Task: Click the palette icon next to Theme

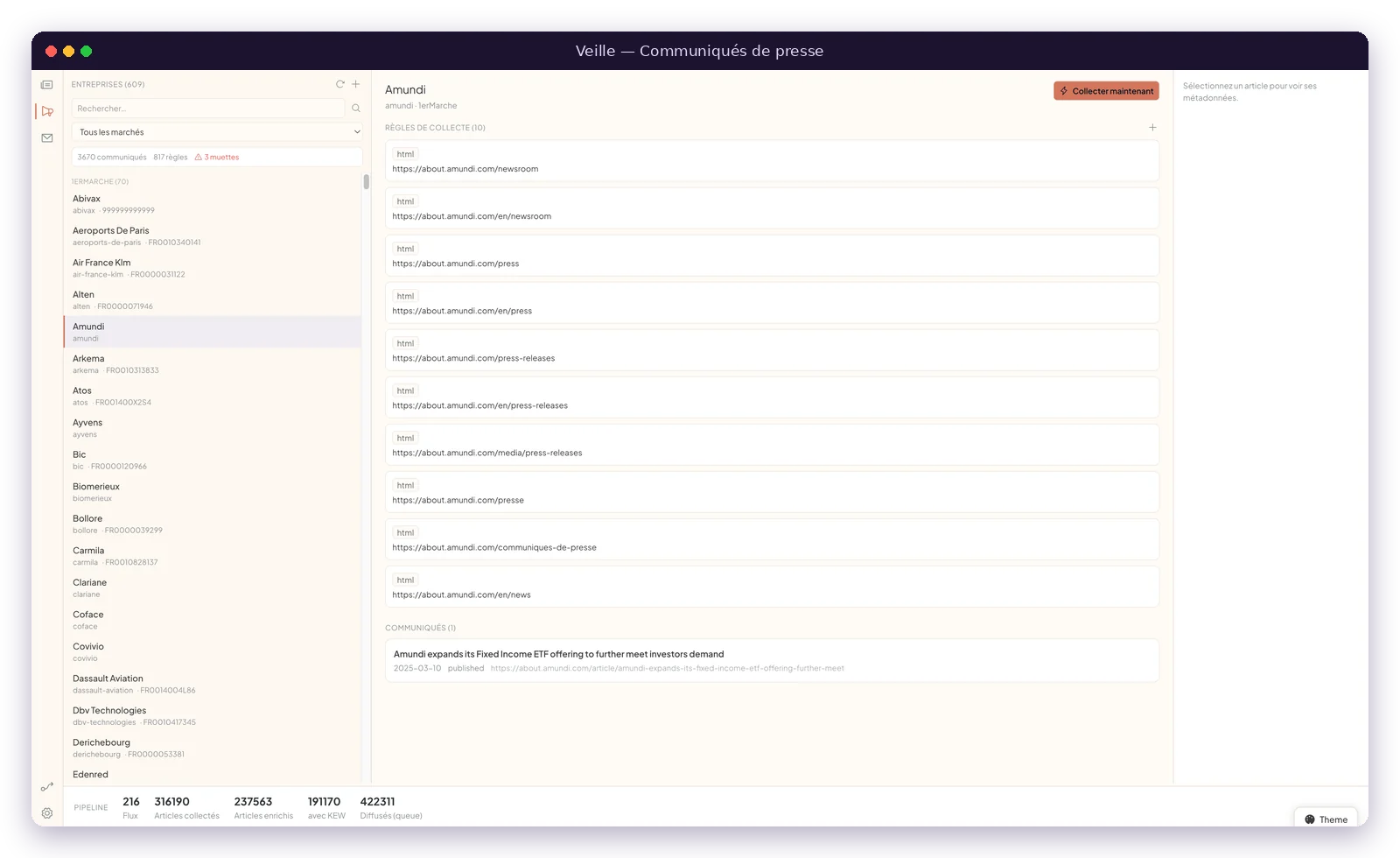Action: click(x=1310, y=819)
